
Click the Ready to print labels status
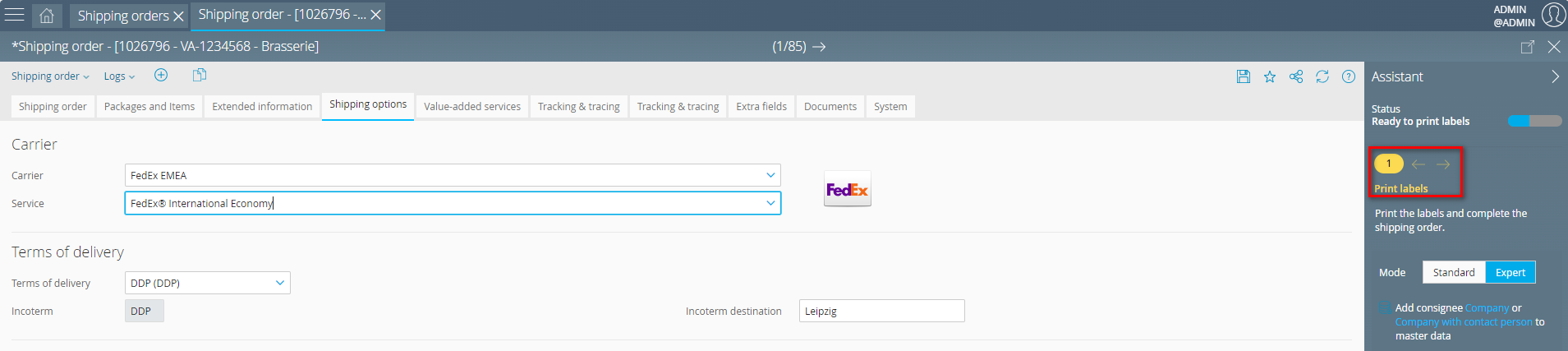(1420, 122)
